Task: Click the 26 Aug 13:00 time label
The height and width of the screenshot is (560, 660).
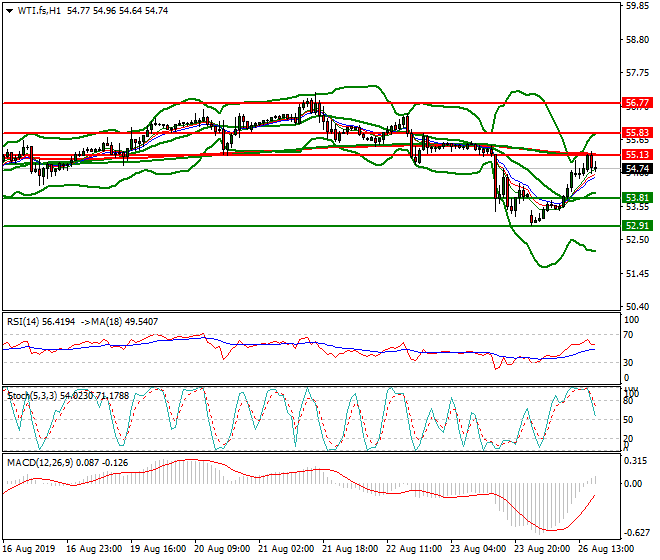Action: 606,549
